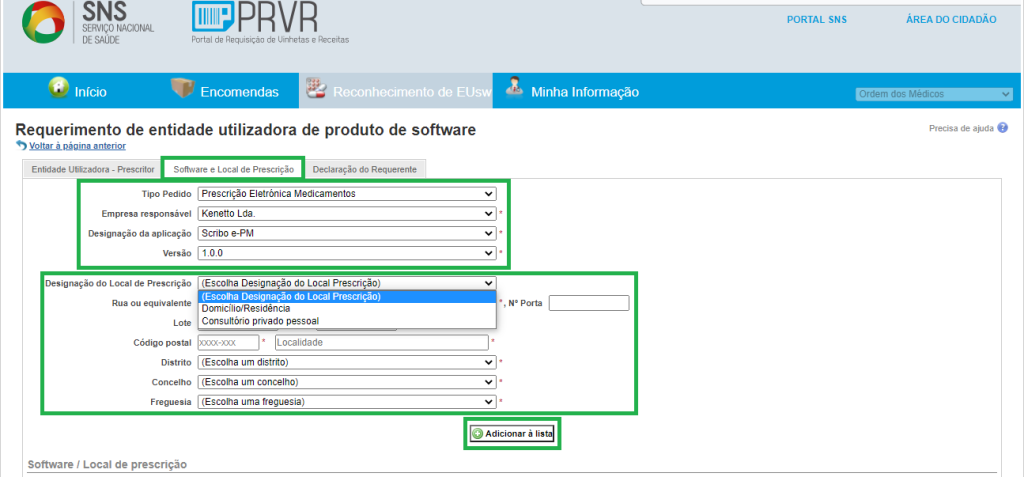1024x477 pixels.
Task: Follow the Voltar à página anterior link
Action: (x=76, y=146)
